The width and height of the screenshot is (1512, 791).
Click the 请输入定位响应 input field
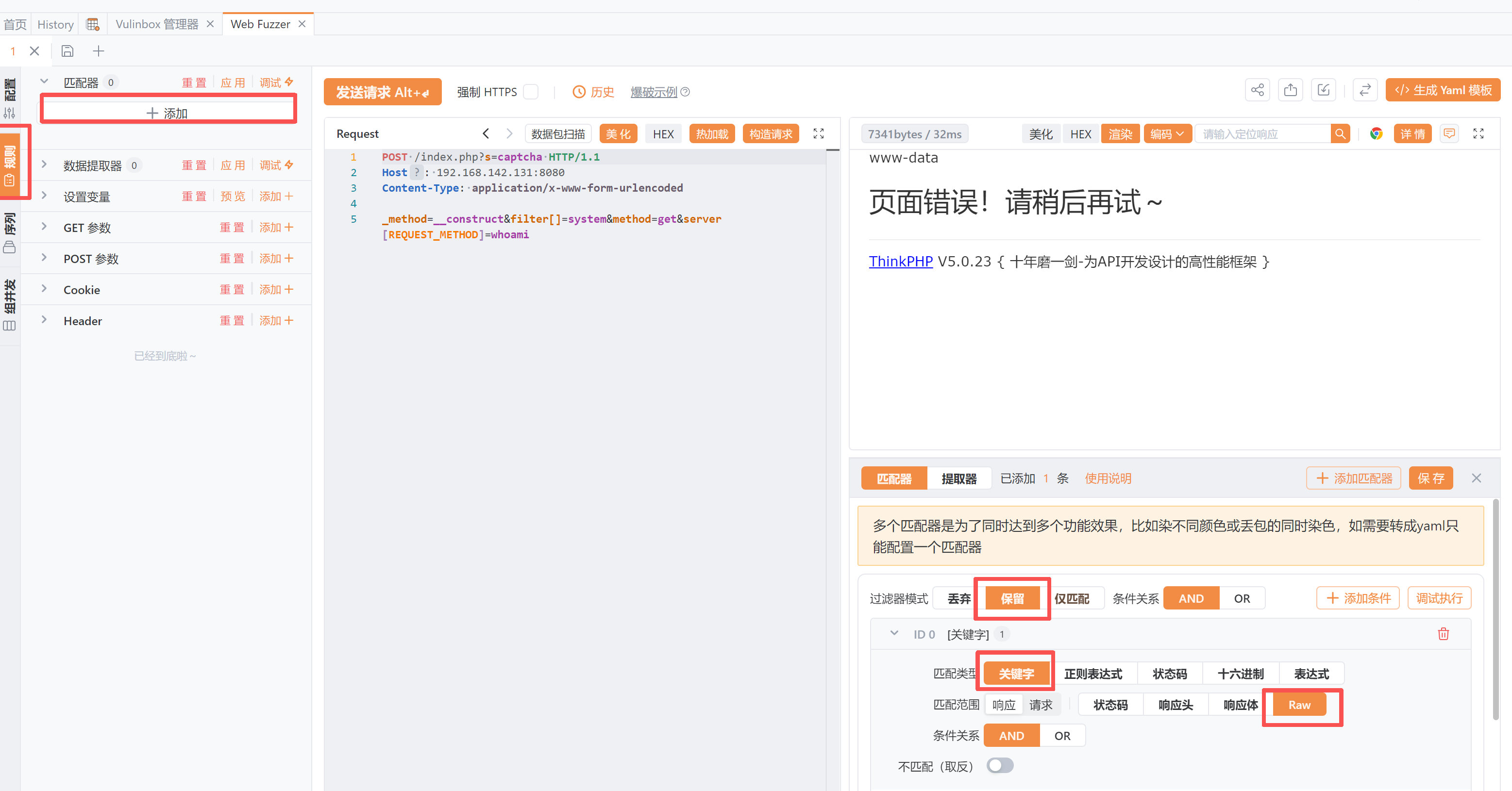[1262, 134]
